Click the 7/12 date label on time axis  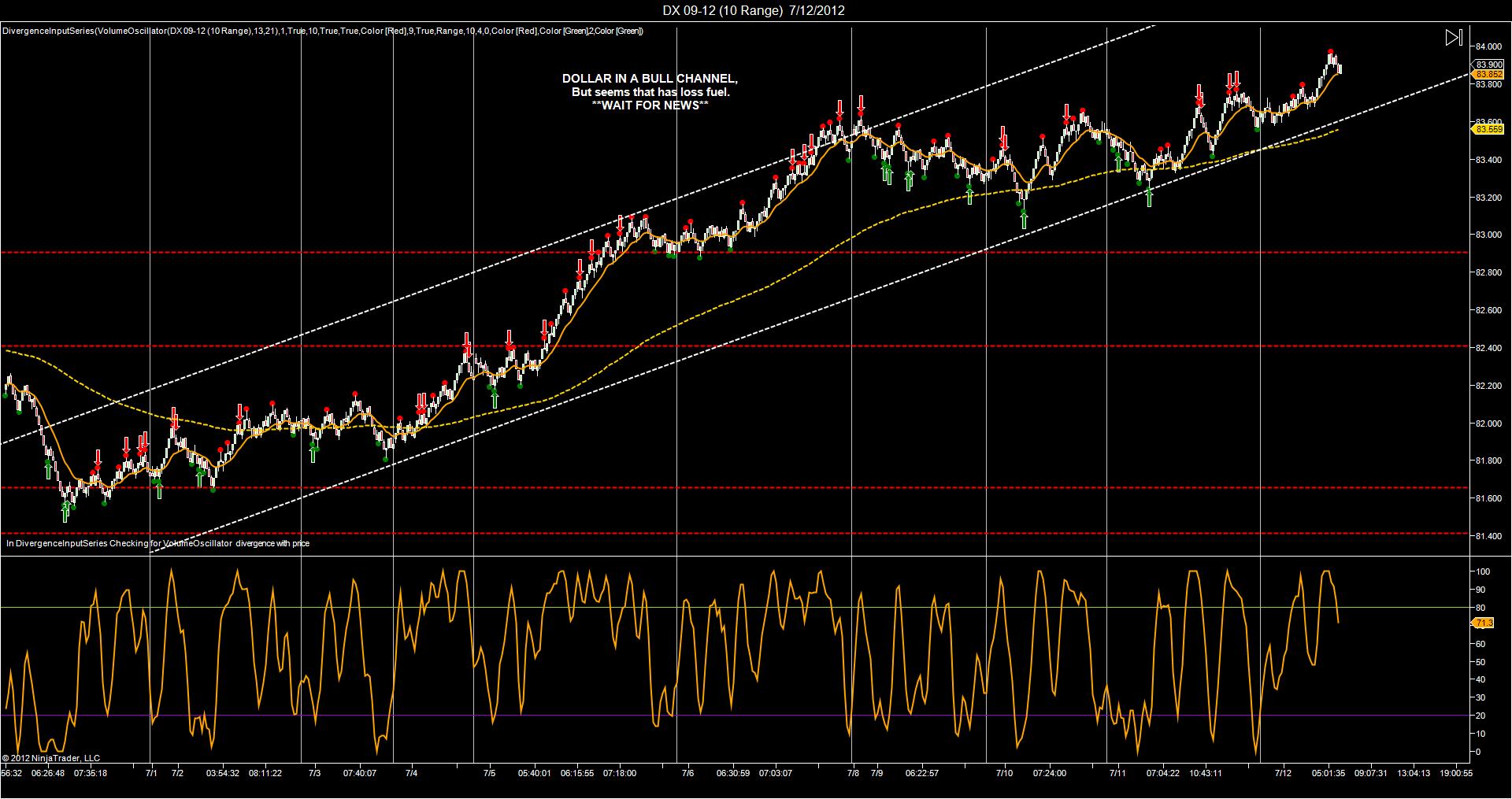tap(1284, 773)
